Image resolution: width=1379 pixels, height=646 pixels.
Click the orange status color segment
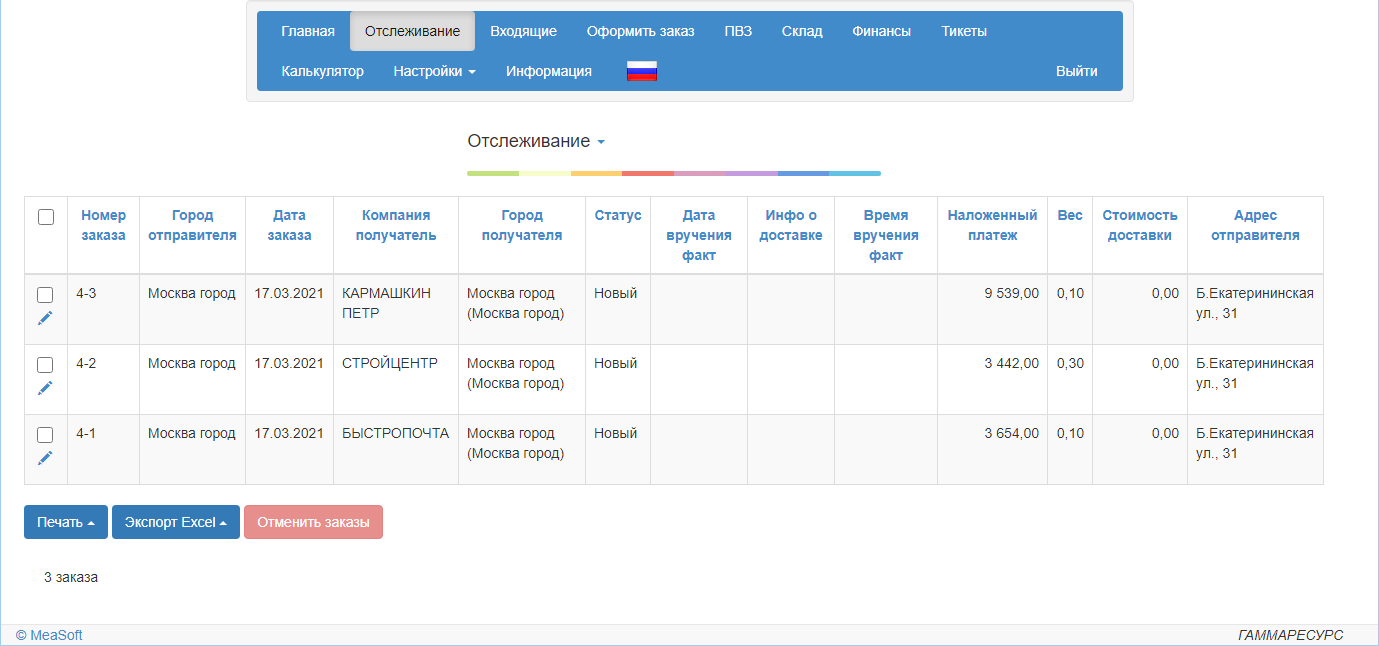[596, 174]
